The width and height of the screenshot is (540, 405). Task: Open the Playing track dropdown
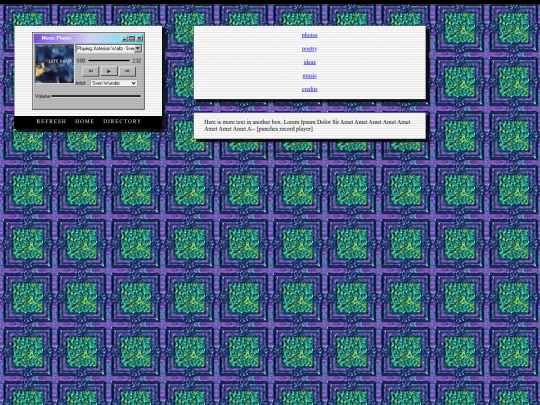click(x=137, y=49)
